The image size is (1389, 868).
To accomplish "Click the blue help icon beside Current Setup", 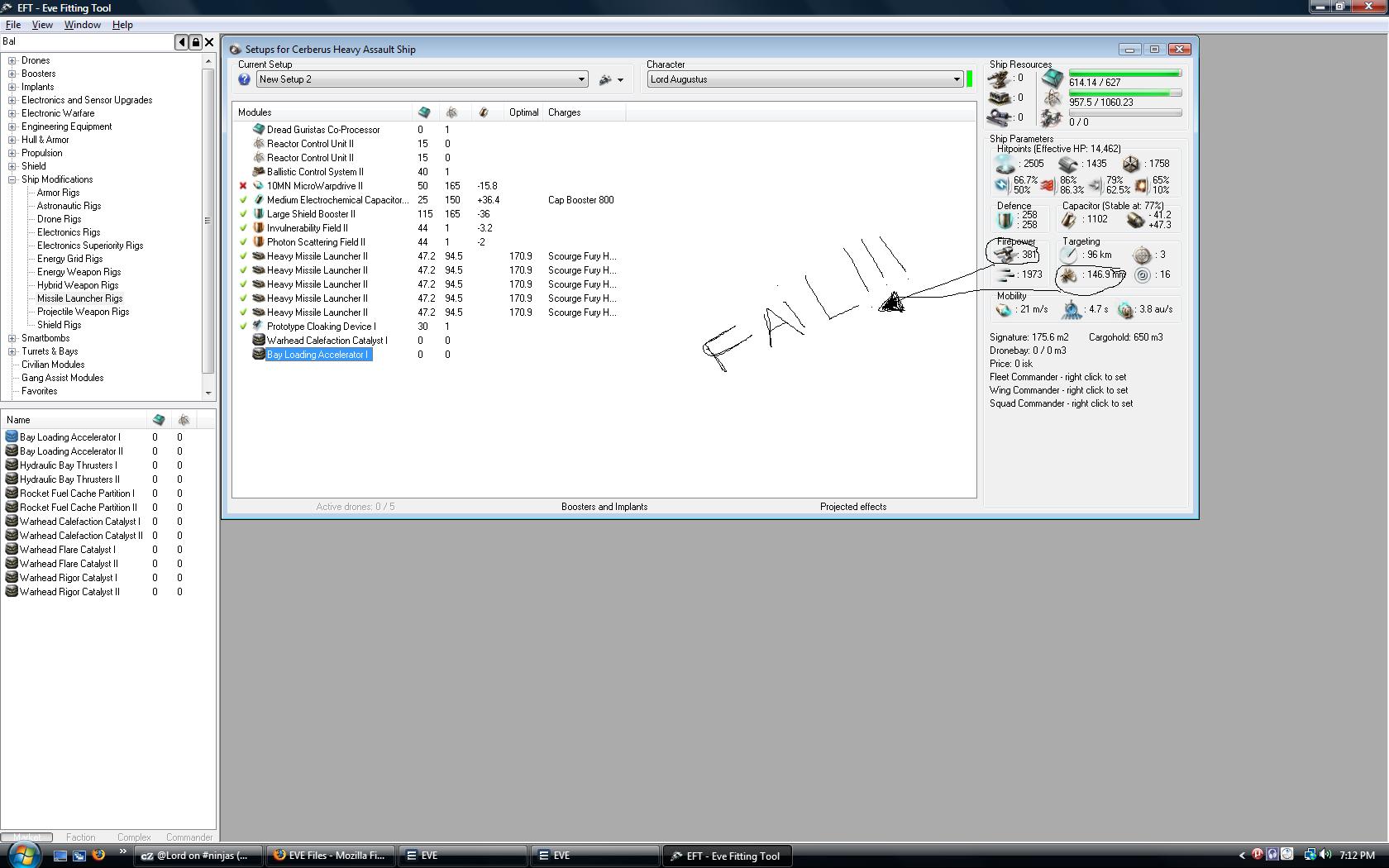I will tap(244, 79).
